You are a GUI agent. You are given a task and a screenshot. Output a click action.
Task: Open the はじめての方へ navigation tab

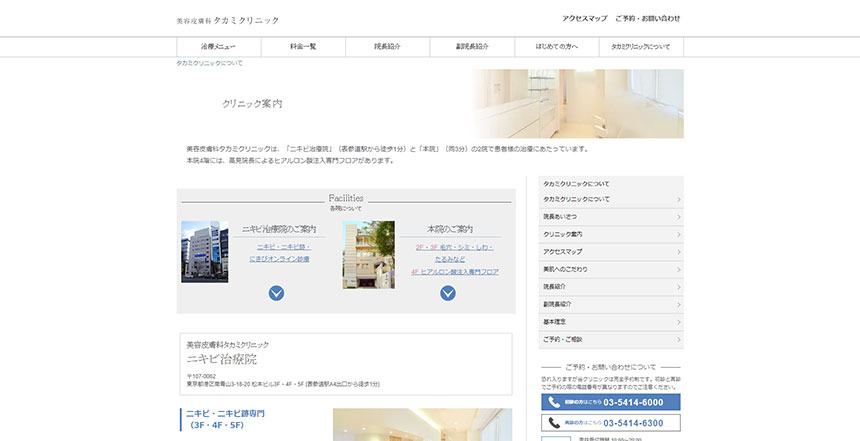pyautogui.click(x=557, y=47)
